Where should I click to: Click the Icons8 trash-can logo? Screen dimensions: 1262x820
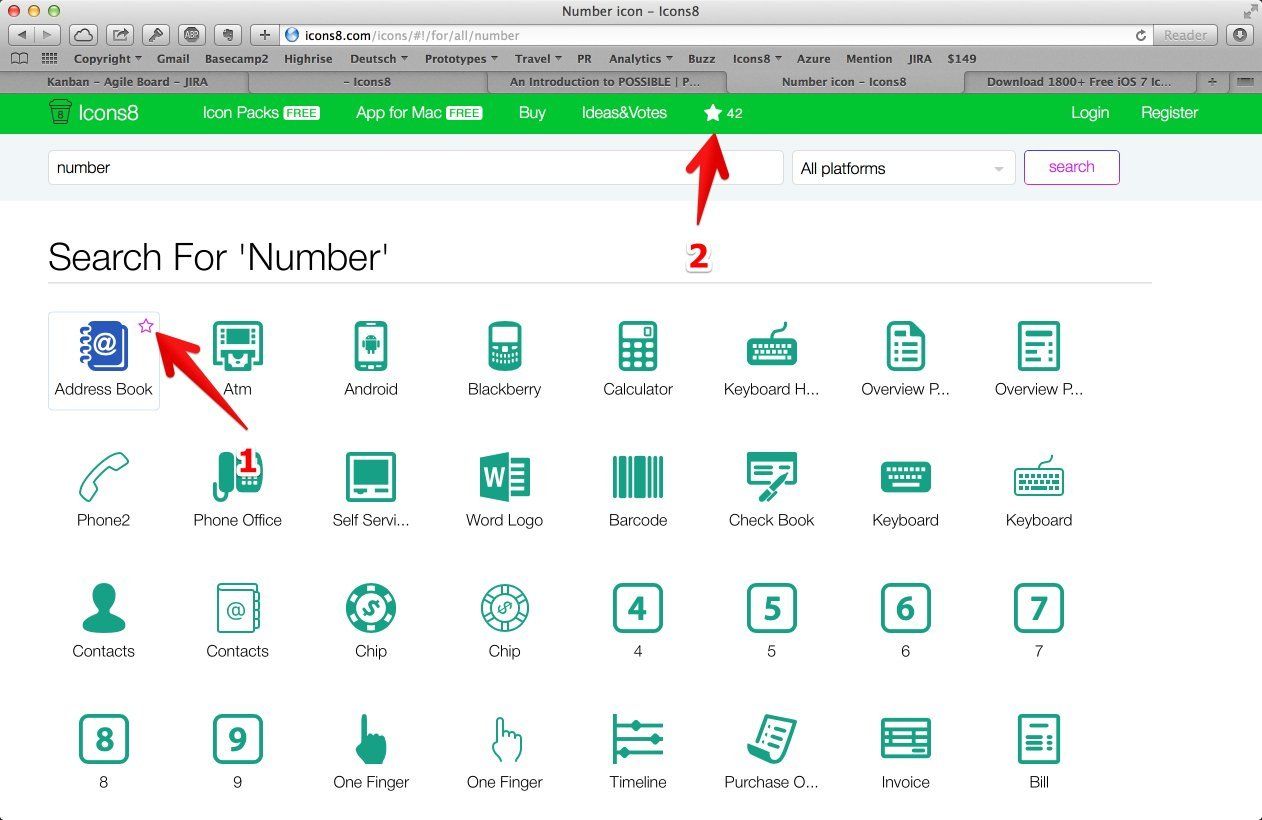point(58,113)
